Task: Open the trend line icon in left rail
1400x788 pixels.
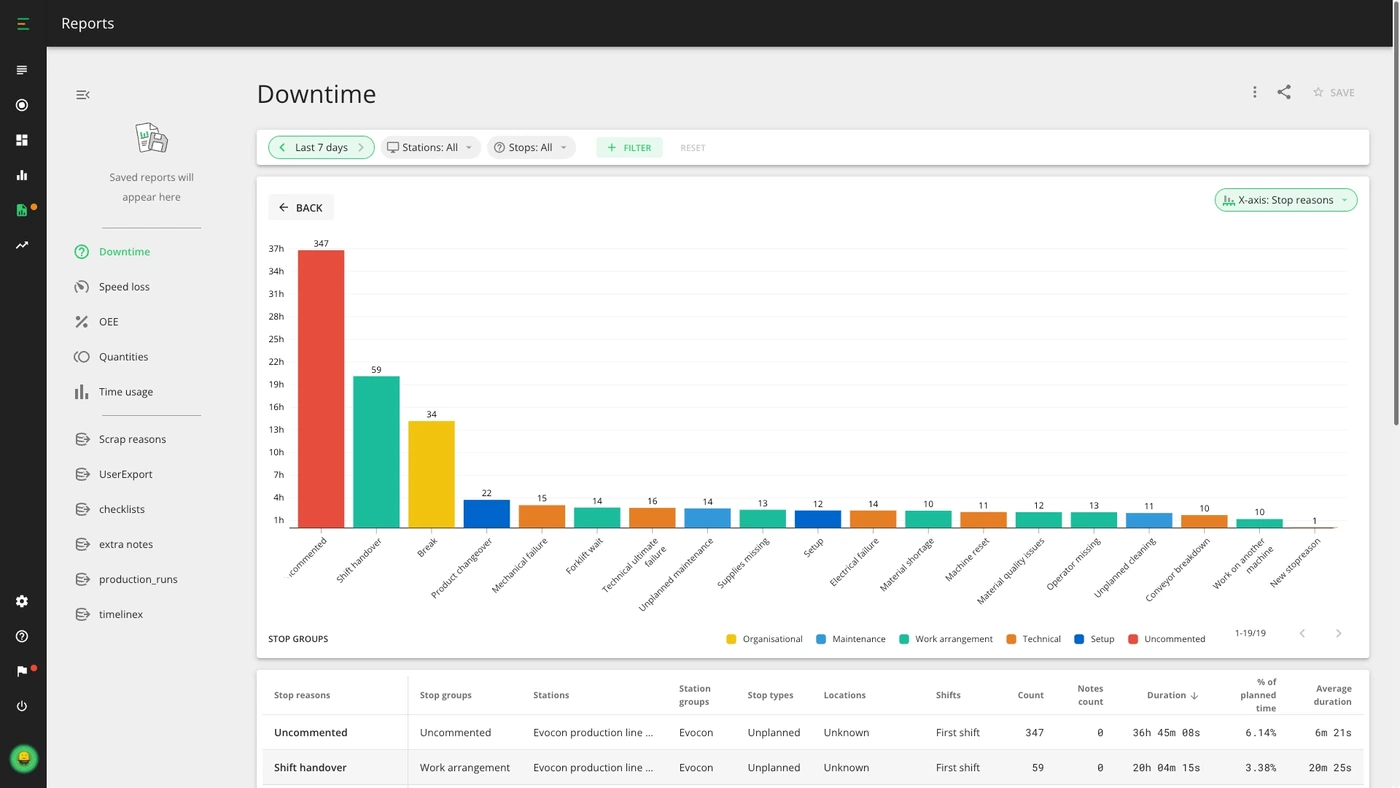Action: [x=22, y=245]
